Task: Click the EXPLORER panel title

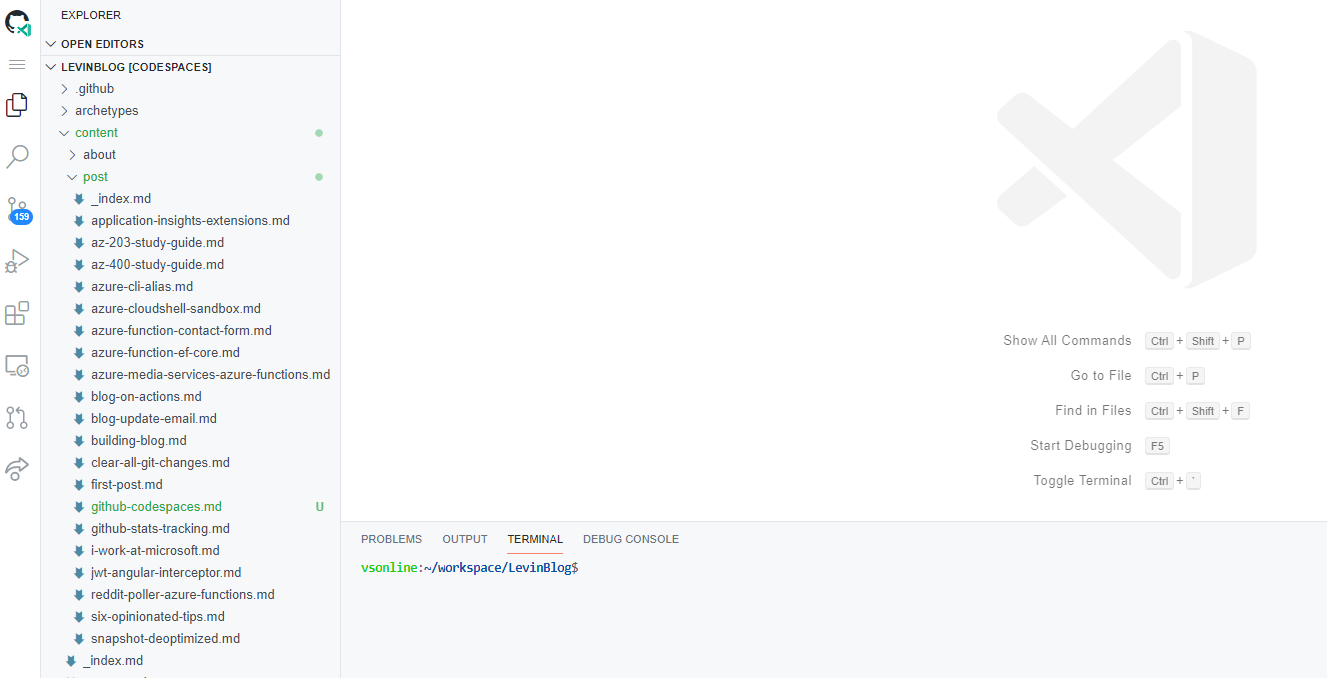Action: point(91,15)
